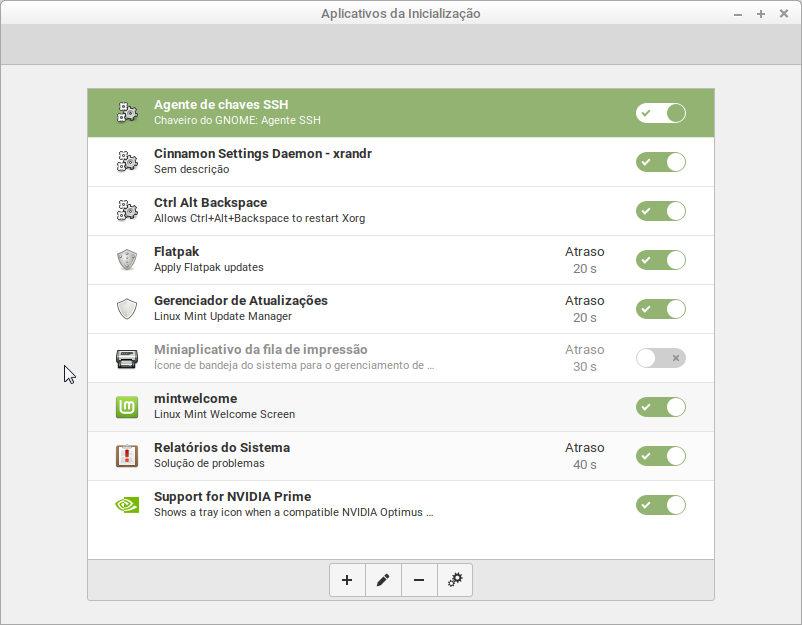The height and width of the screenshot is (625, 802).
Task: Click the 'Linux Mint Update Manager' description
Action: coord(223,317)
